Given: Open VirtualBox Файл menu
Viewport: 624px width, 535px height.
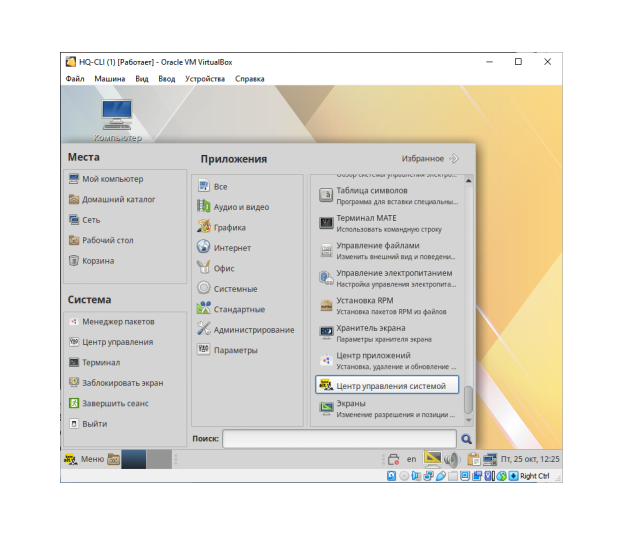Looking at the screenshot, I should 75,79.
